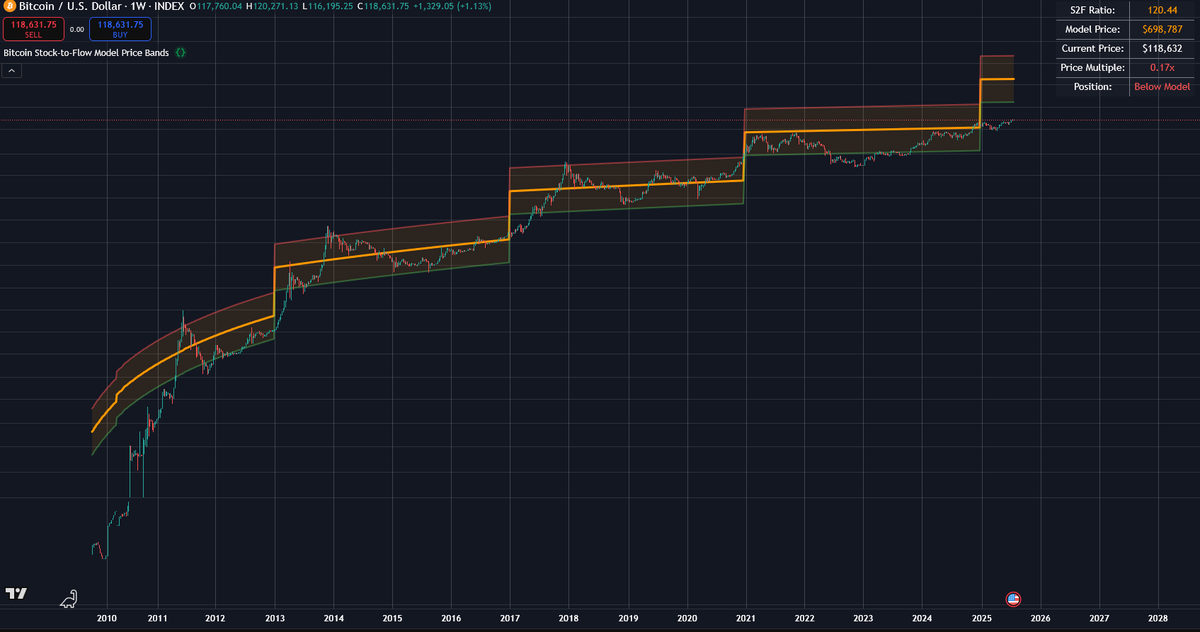Click the 2017 label on time axis
This screenshot has width=1200, height=632.
tap(510, 619)
